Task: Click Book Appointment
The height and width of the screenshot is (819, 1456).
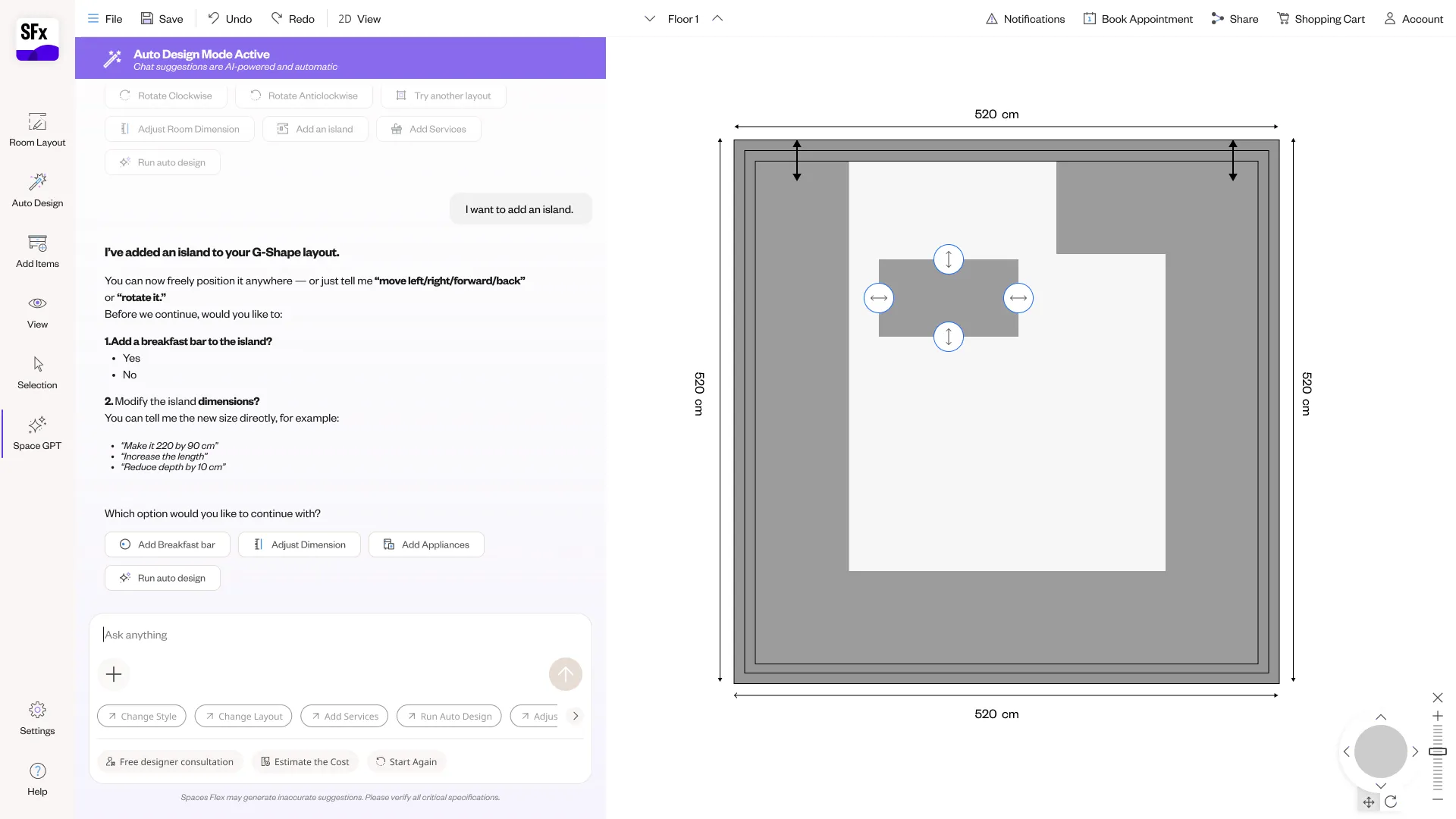Action: pyautogui.click(x=1137, y=19)
